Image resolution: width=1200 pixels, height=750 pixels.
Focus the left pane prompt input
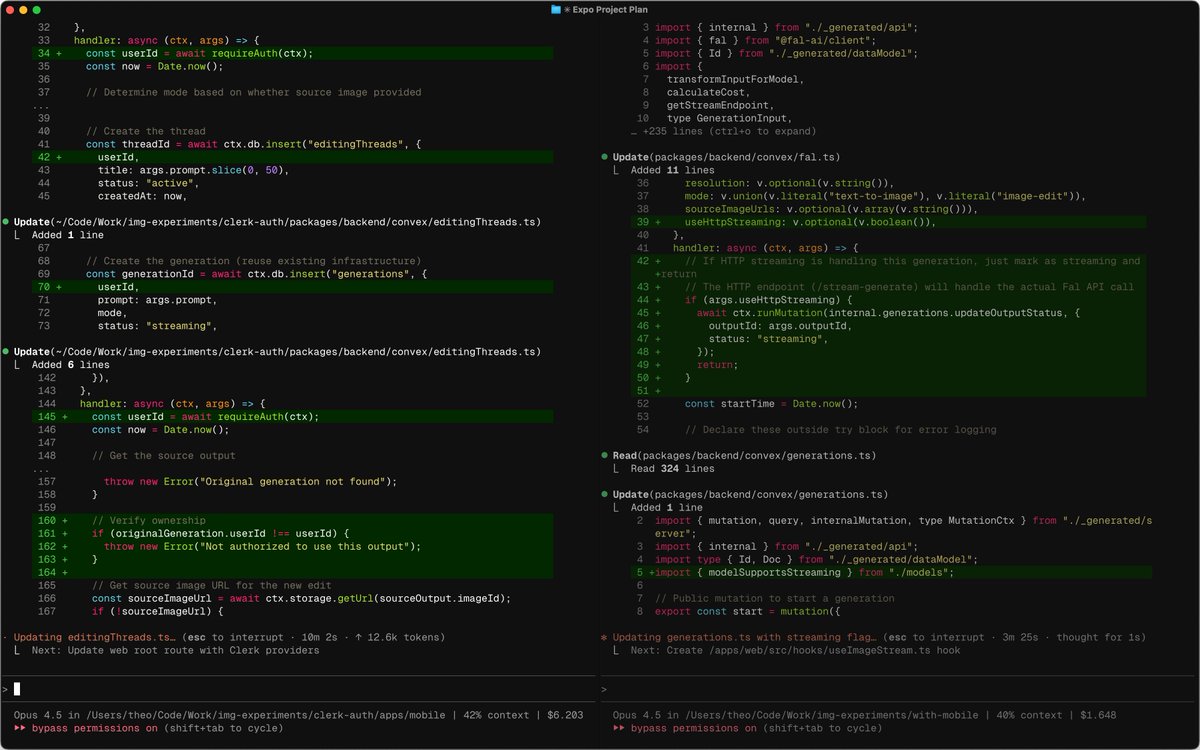[300, 689]
